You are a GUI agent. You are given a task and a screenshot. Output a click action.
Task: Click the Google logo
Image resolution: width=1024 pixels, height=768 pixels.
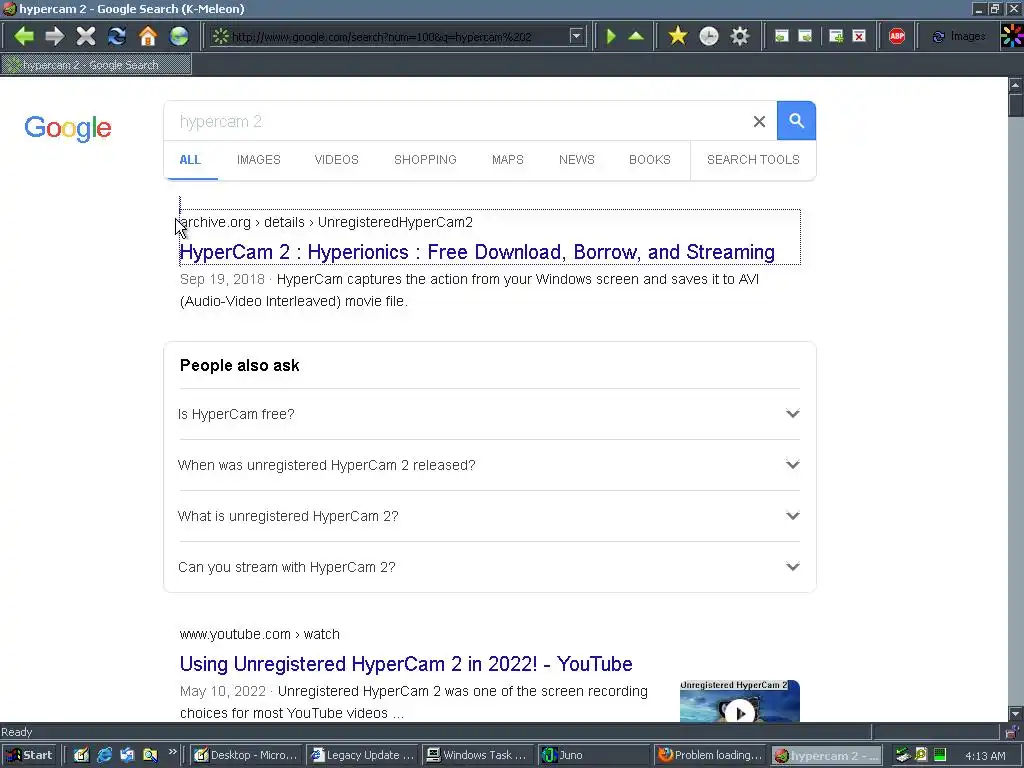(x=68, y=128)
